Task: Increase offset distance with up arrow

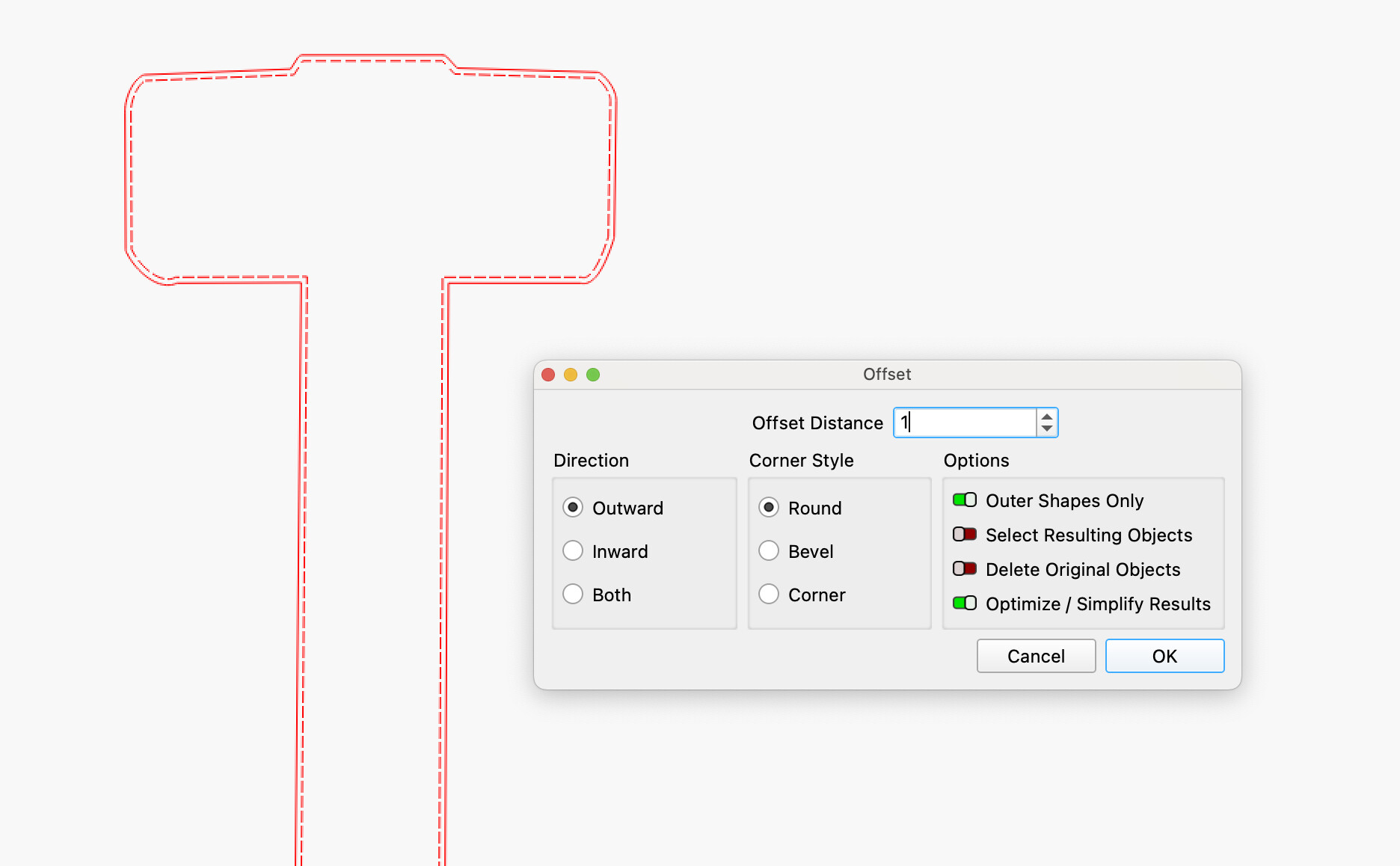Action: 1047,417
